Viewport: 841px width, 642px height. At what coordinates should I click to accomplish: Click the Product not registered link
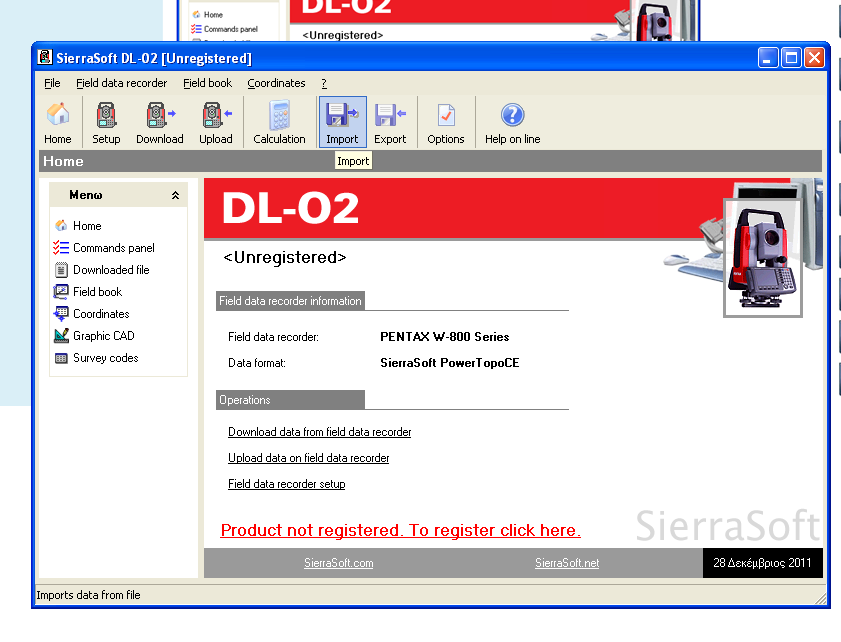[x=400, y=530]
